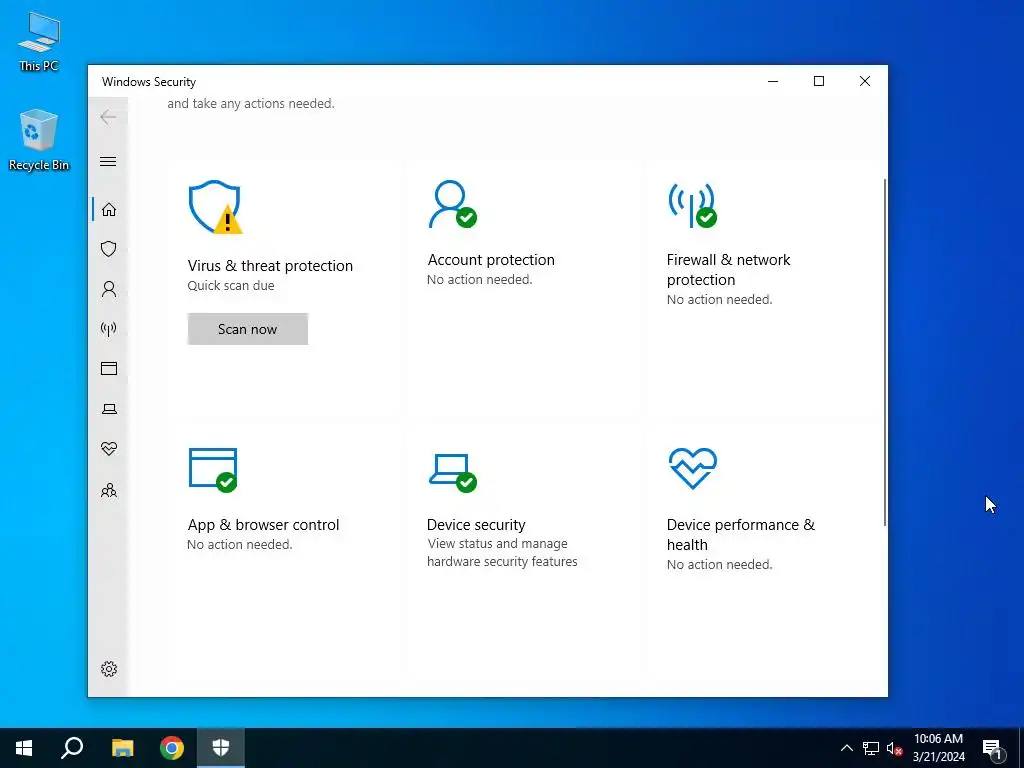Screen dimensions: 1024x768
Task: Click 'View status and manage hardware security features' text
Action: click(x=502, y=552)
